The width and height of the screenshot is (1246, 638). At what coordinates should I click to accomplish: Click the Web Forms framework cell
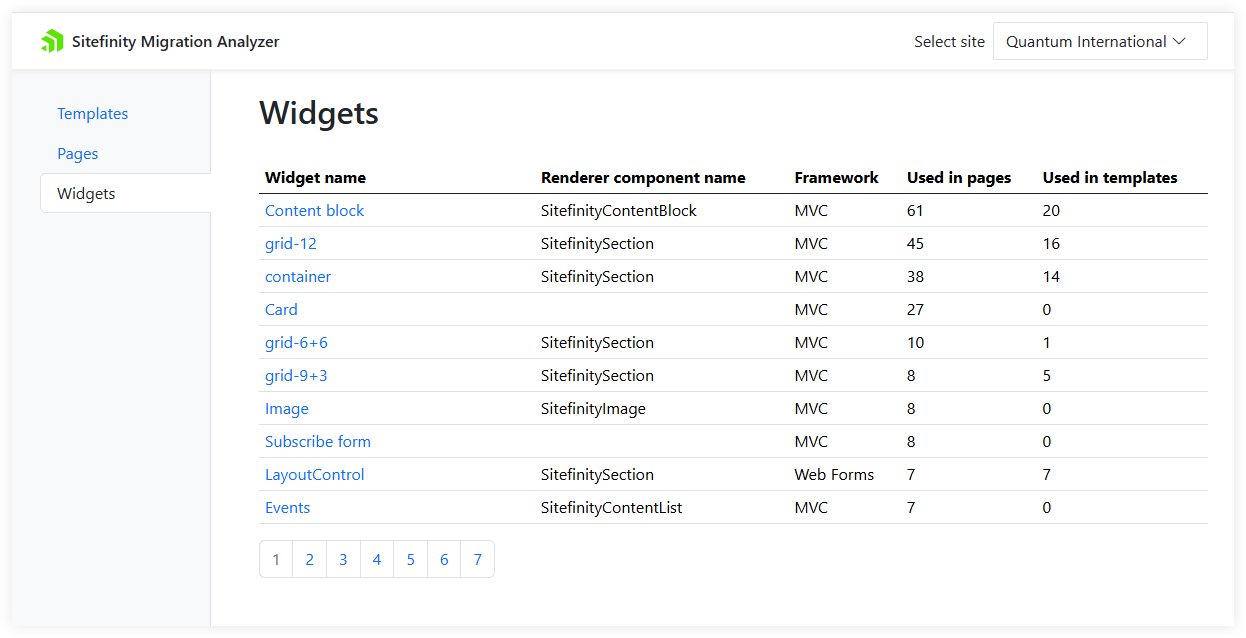point(834,474)
